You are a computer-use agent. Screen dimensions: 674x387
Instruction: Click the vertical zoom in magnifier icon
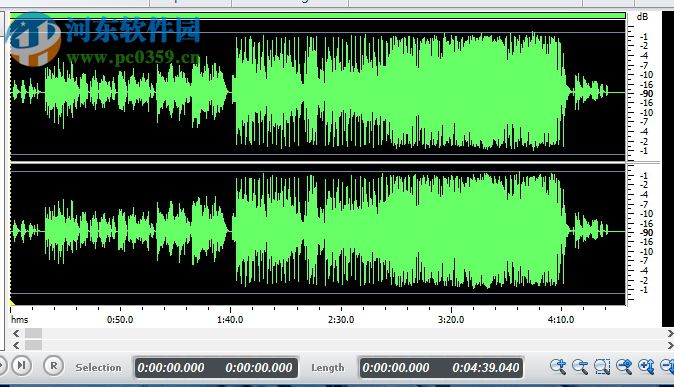tap(646, 366)
